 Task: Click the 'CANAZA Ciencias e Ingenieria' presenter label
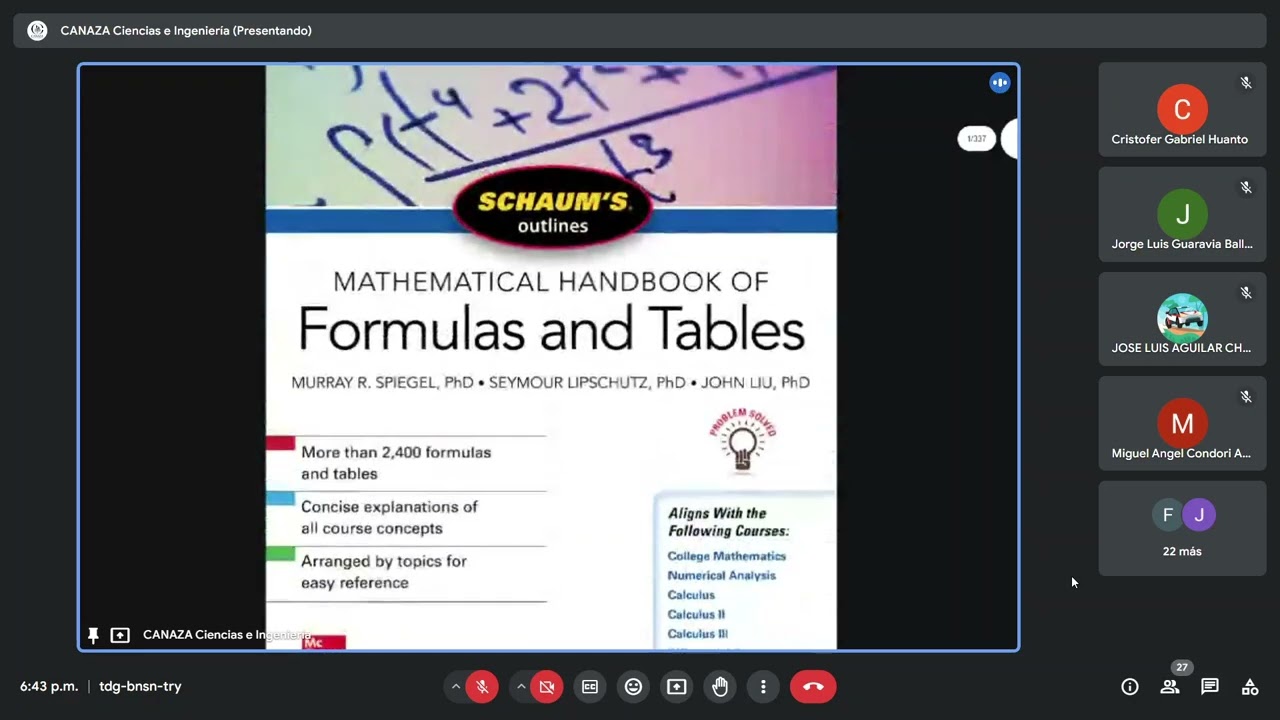tap(226, 635)
